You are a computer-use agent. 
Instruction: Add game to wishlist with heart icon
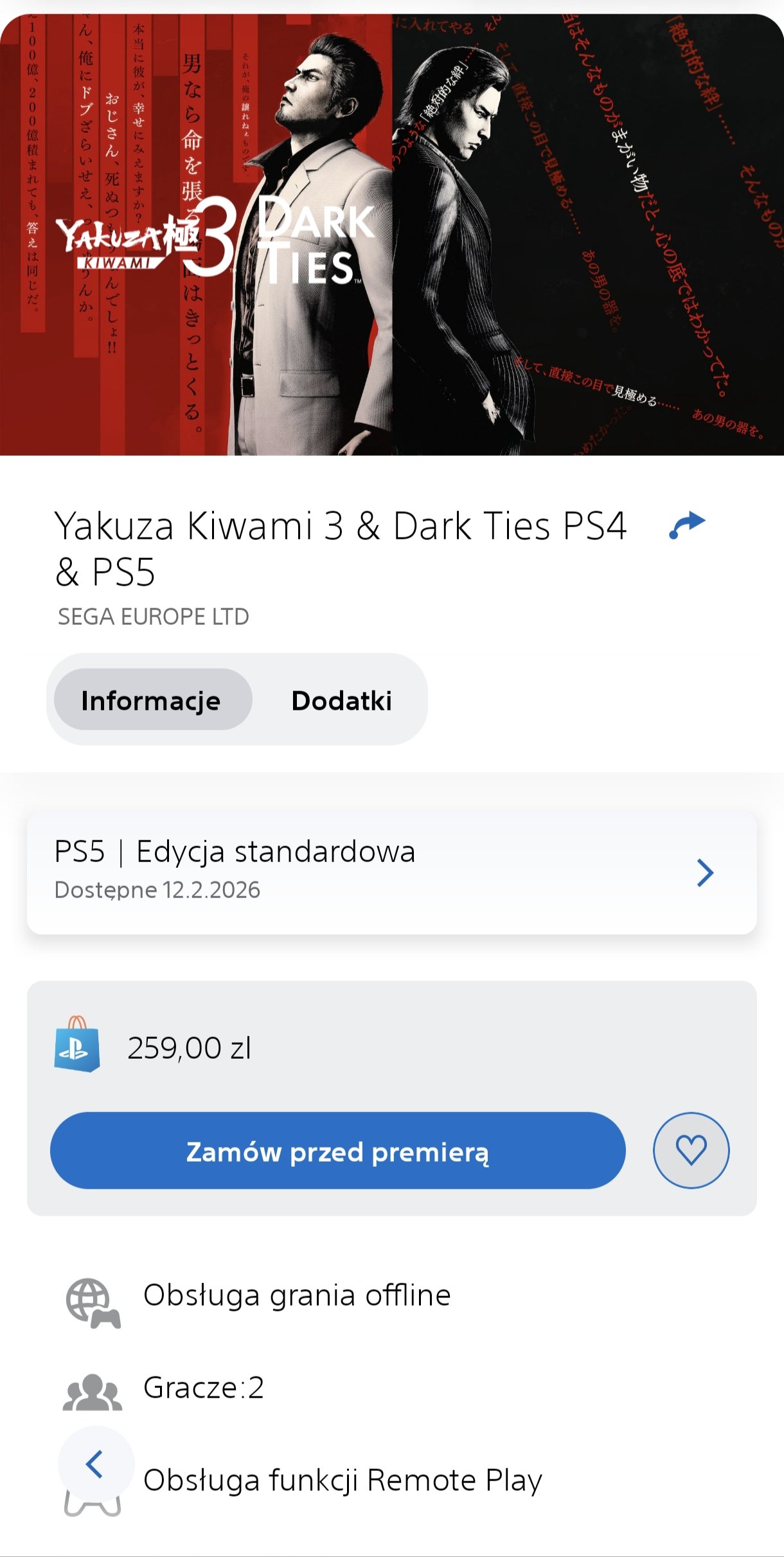coord(691,1150)
